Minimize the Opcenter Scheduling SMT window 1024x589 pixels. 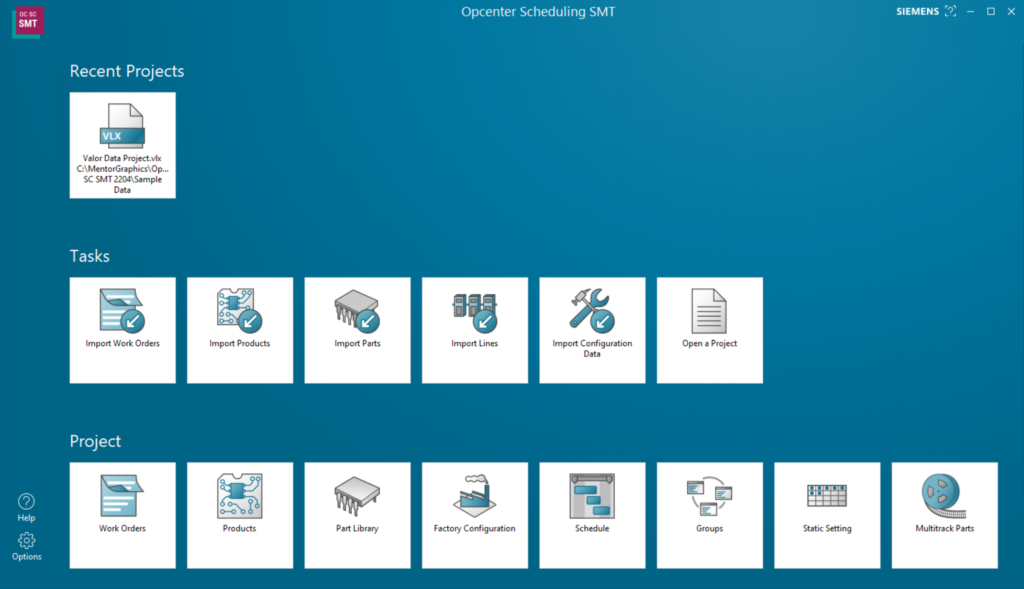coord(970,12)
